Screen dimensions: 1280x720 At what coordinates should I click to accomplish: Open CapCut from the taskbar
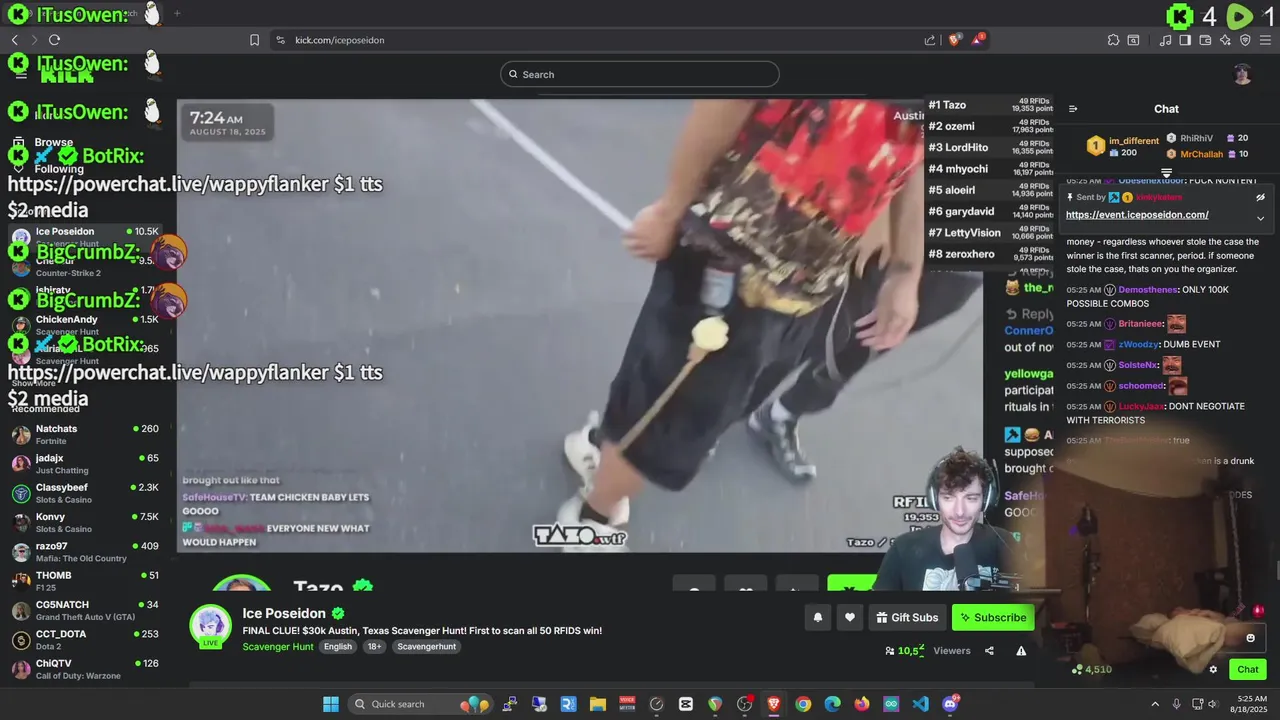686,704
